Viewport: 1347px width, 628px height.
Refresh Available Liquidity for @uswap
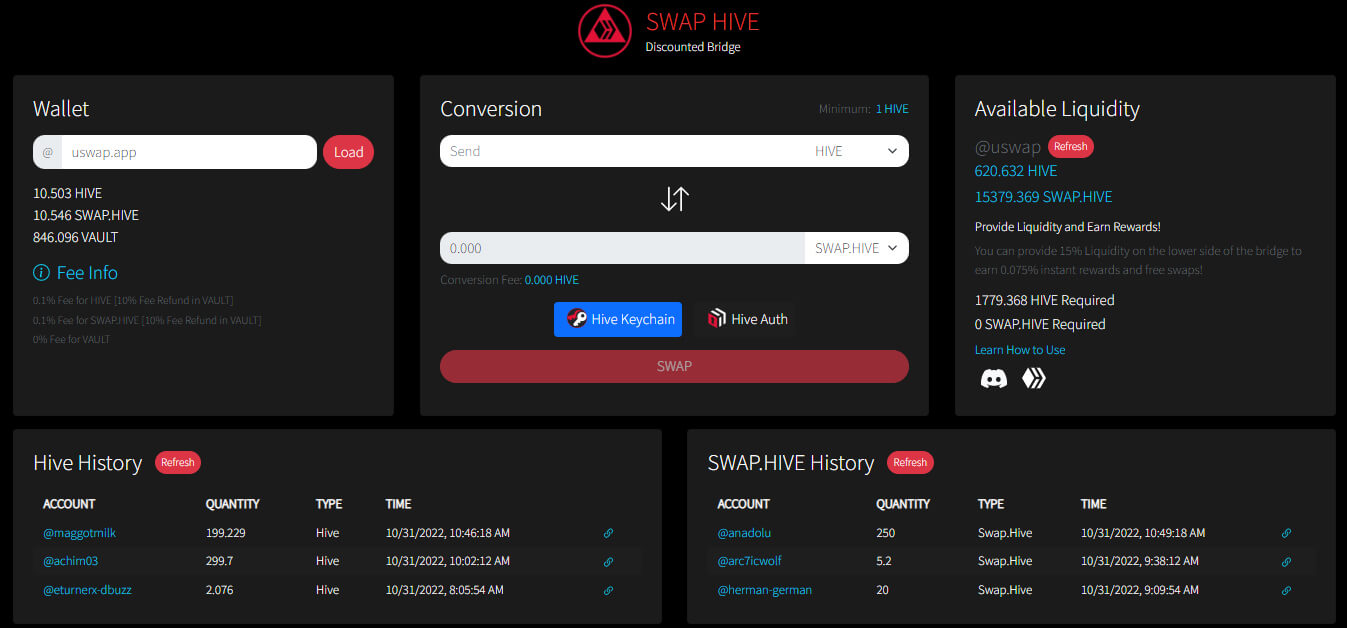(1070, 146)
